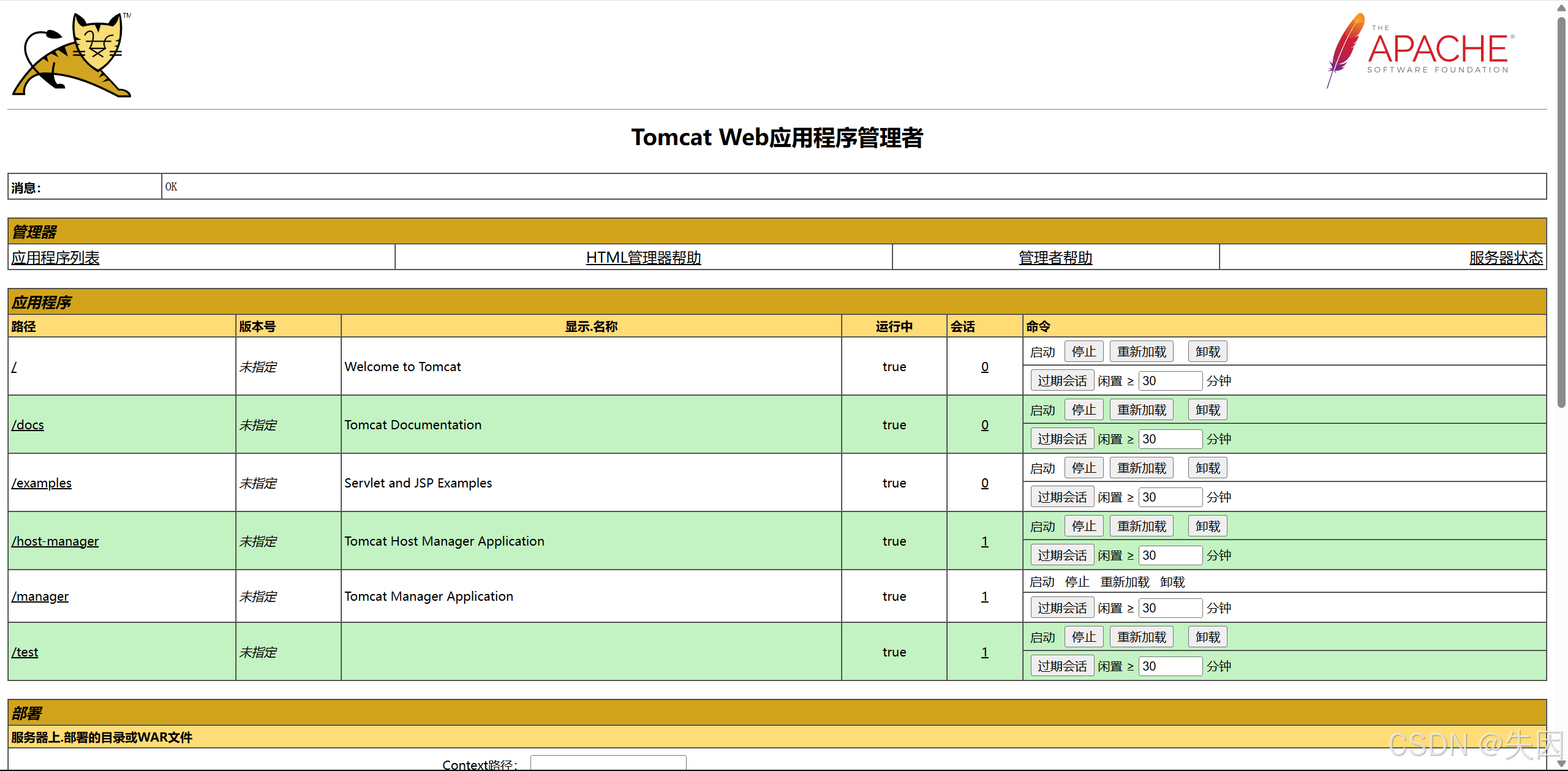Focus idle minutes field for /docs

pos(1170,438)
